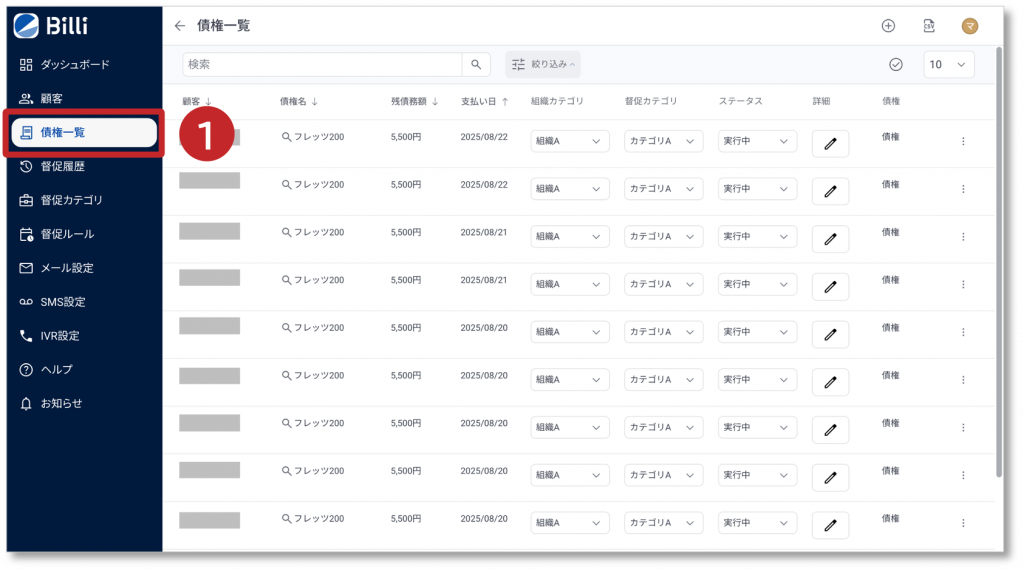The width and height of the screenshot is (1024, 570).
Task: Go to ダッシュボード in the sidebar
Action: coord(75,64)
